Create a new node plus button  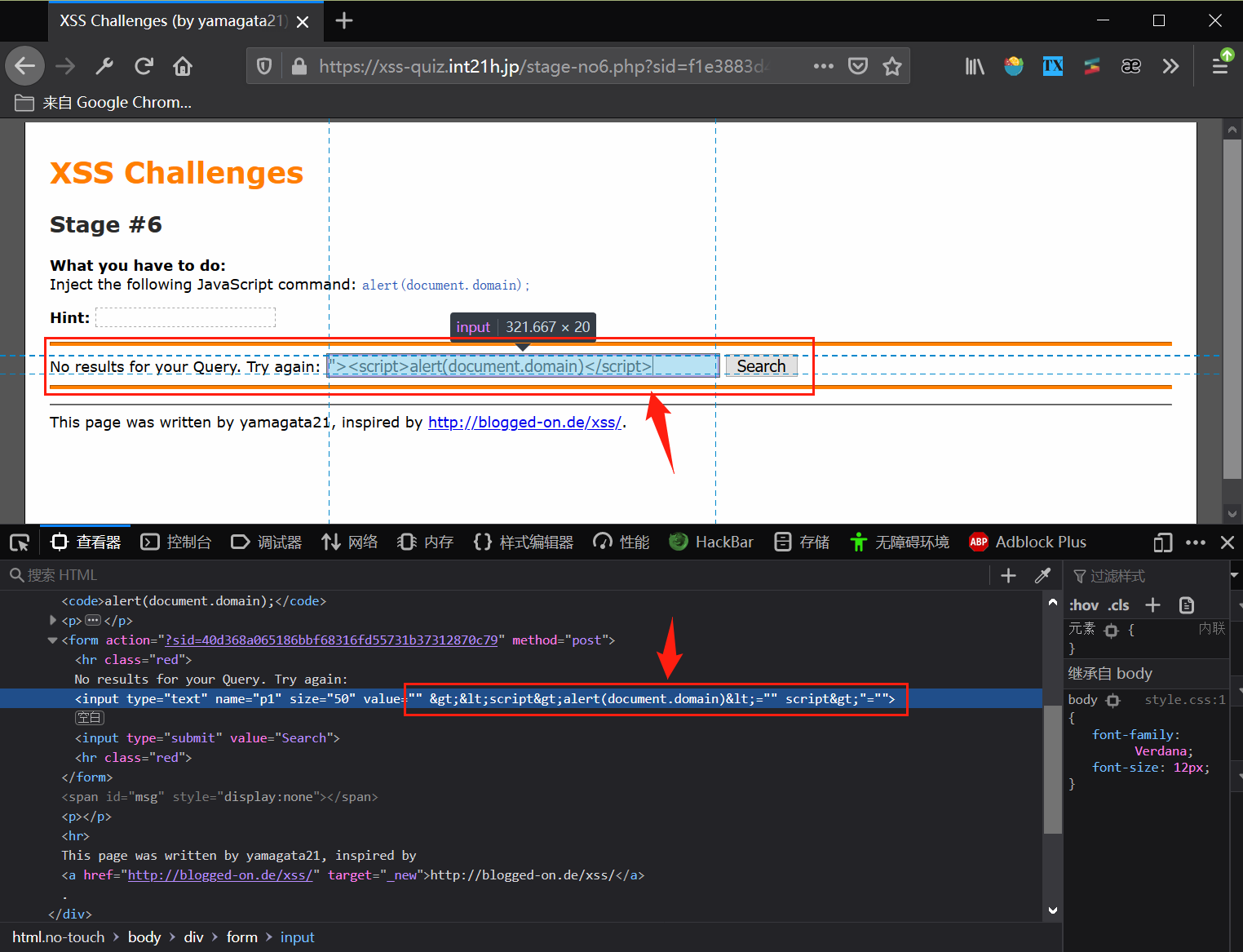[x=1009, y=575]
